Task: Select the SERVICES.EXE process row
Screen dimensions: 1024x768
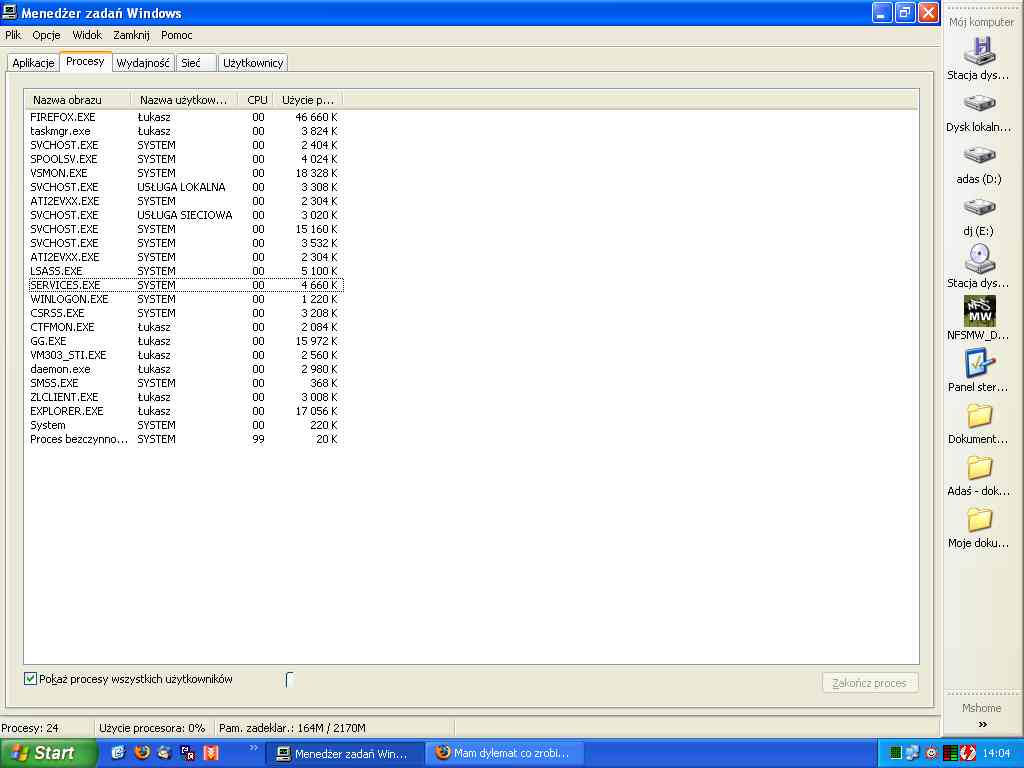Action: (x=185, y=285)
